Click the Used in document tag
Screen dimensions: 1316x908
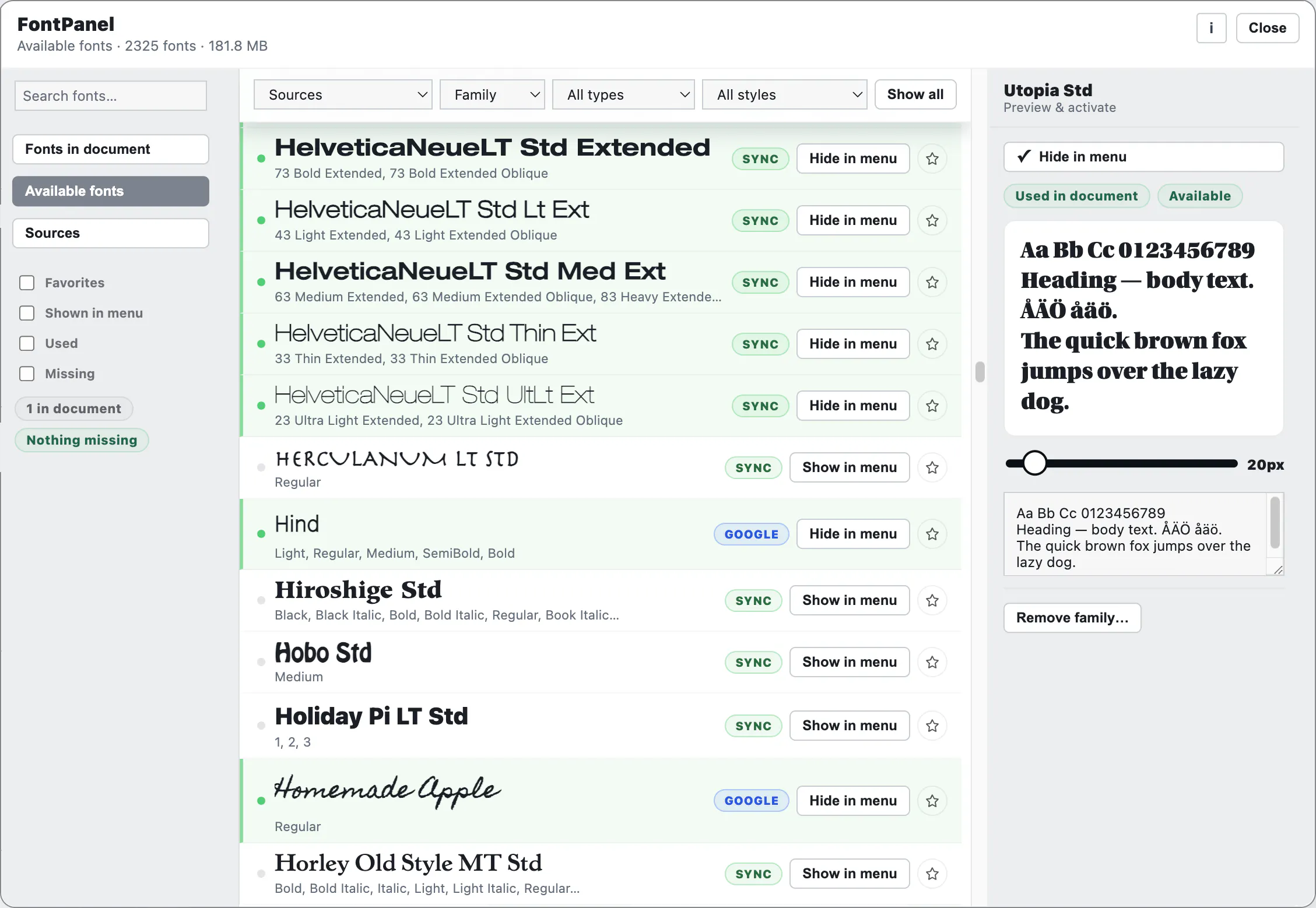[1076, 196]
